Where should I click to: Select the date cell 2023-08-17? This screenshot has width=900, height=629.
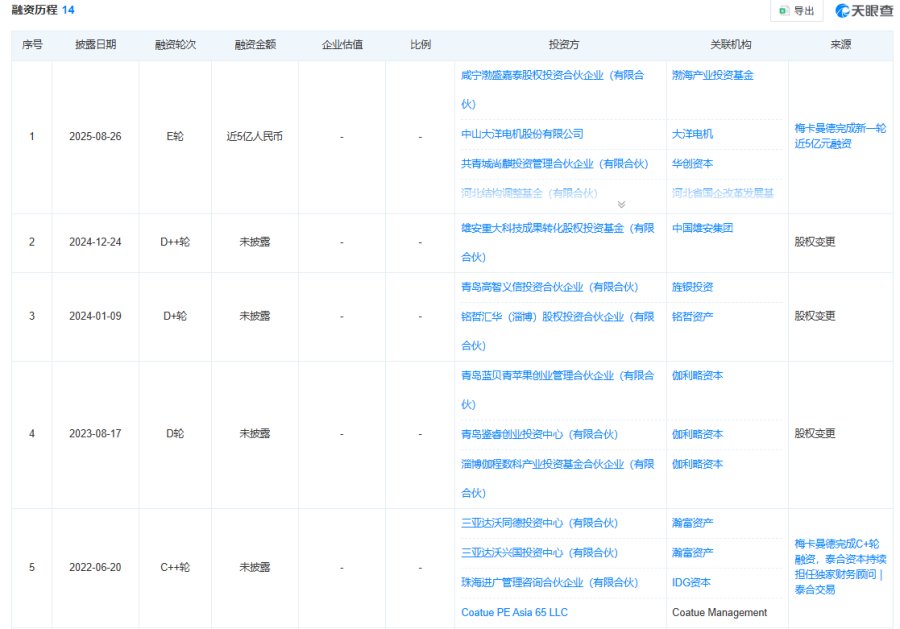tap(95, 434)
